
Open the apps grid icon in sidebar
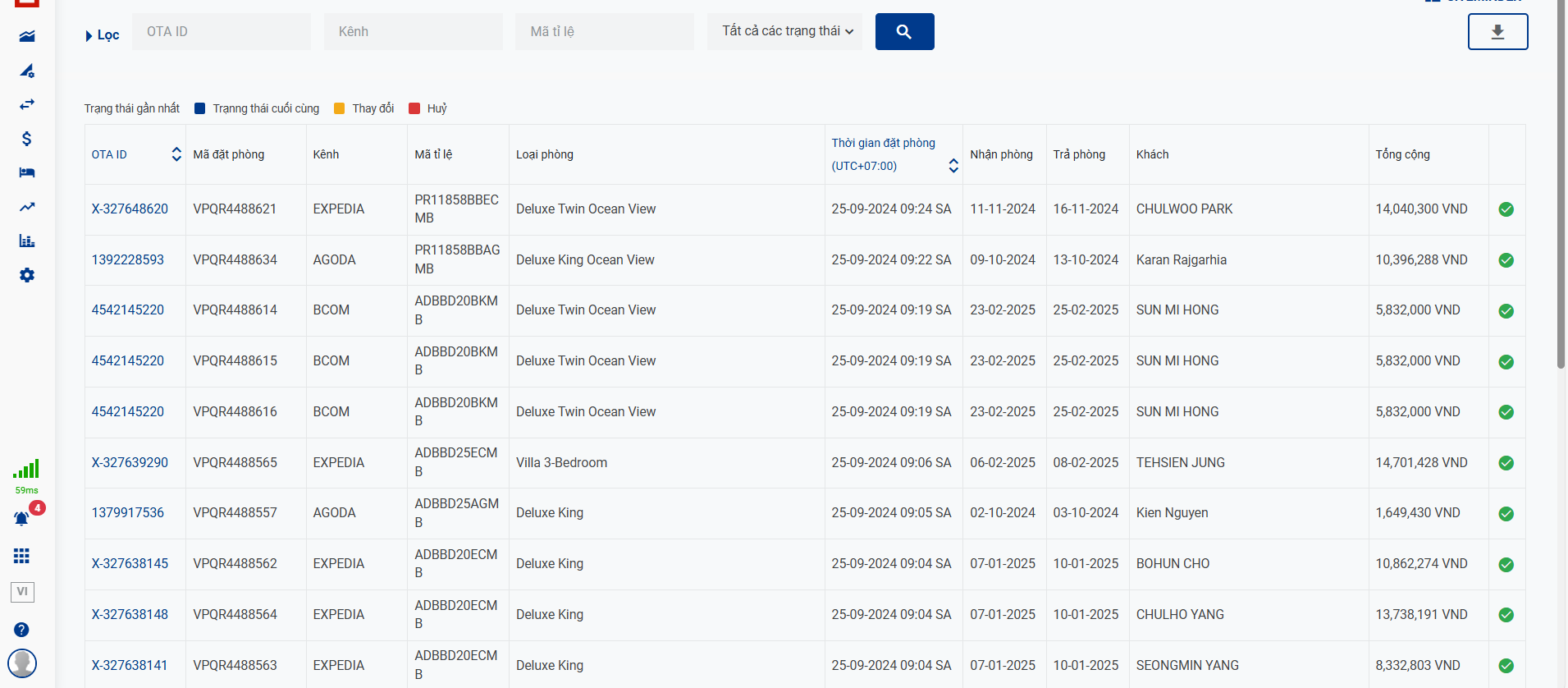(x=22, y=556)
